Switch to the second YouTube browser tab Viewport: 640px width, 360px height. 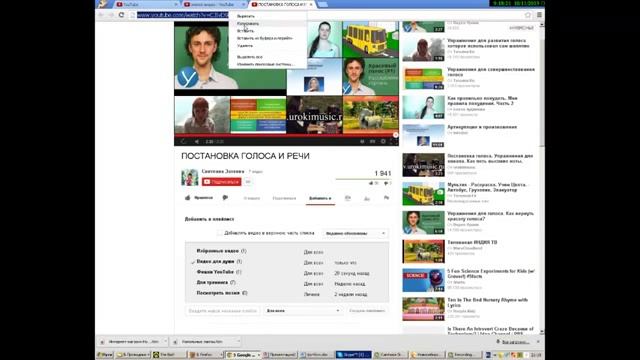coord(213,4)
